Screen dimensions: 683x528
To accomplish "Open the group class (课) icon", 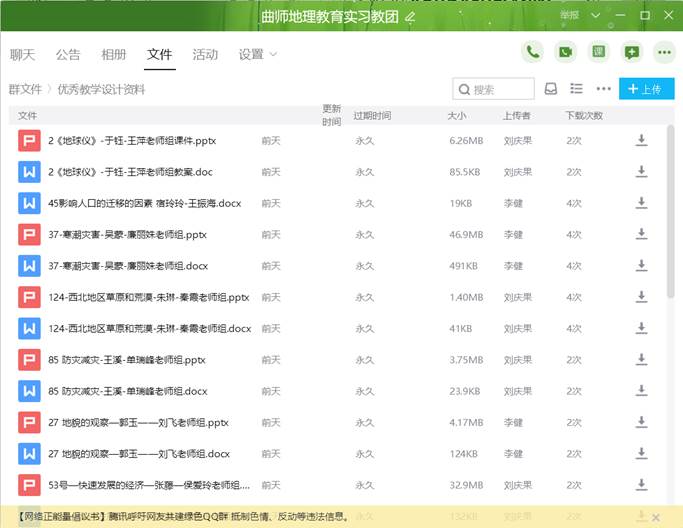I will coord(598,53).
